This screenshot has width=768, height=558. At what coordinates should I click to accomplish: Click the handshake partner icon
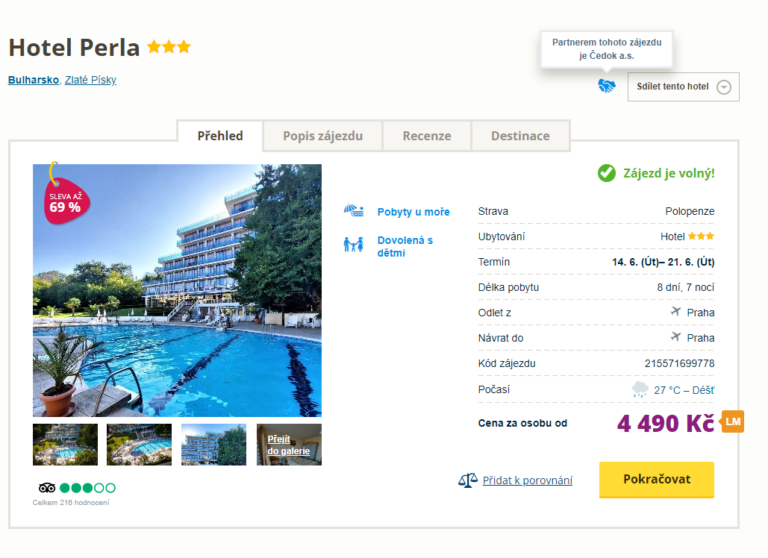click(x=606, y=86)
